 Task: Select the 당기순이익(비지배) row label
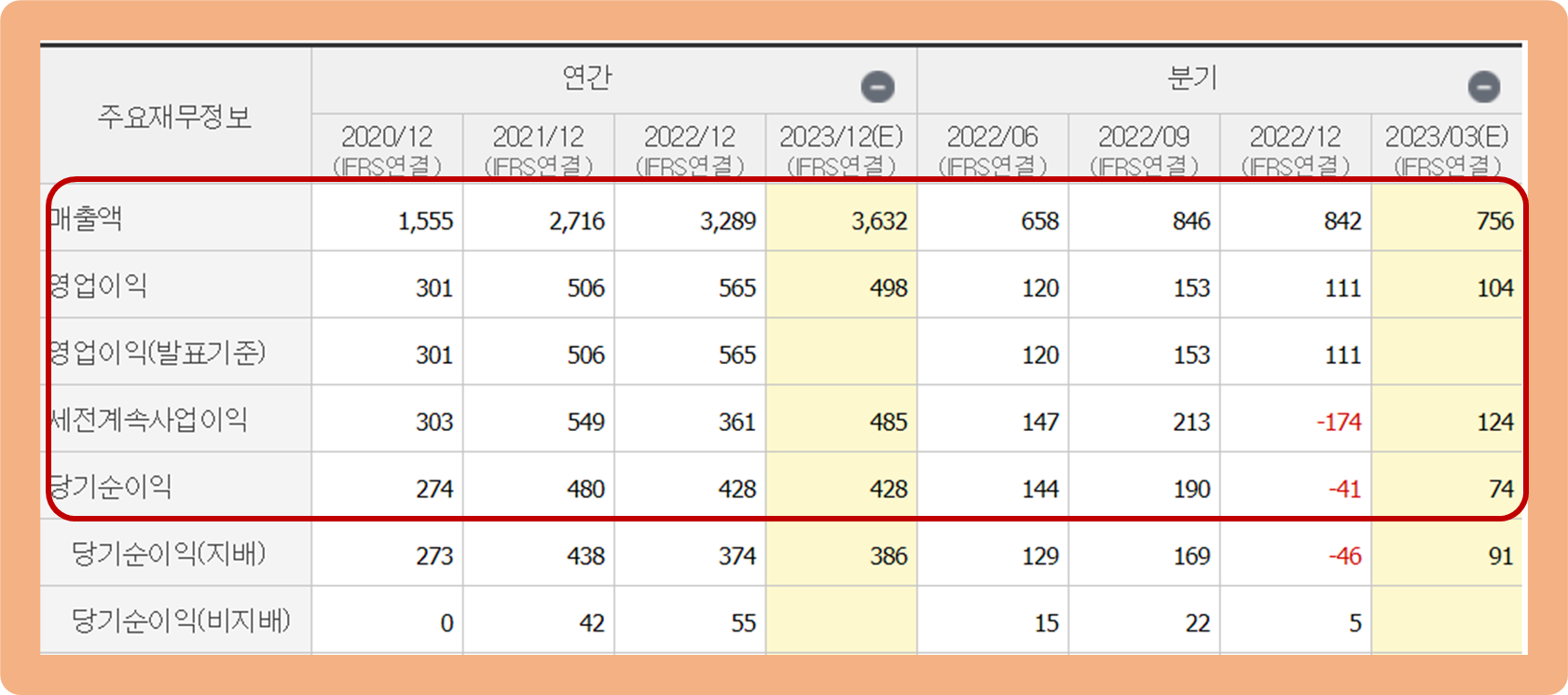181,622
